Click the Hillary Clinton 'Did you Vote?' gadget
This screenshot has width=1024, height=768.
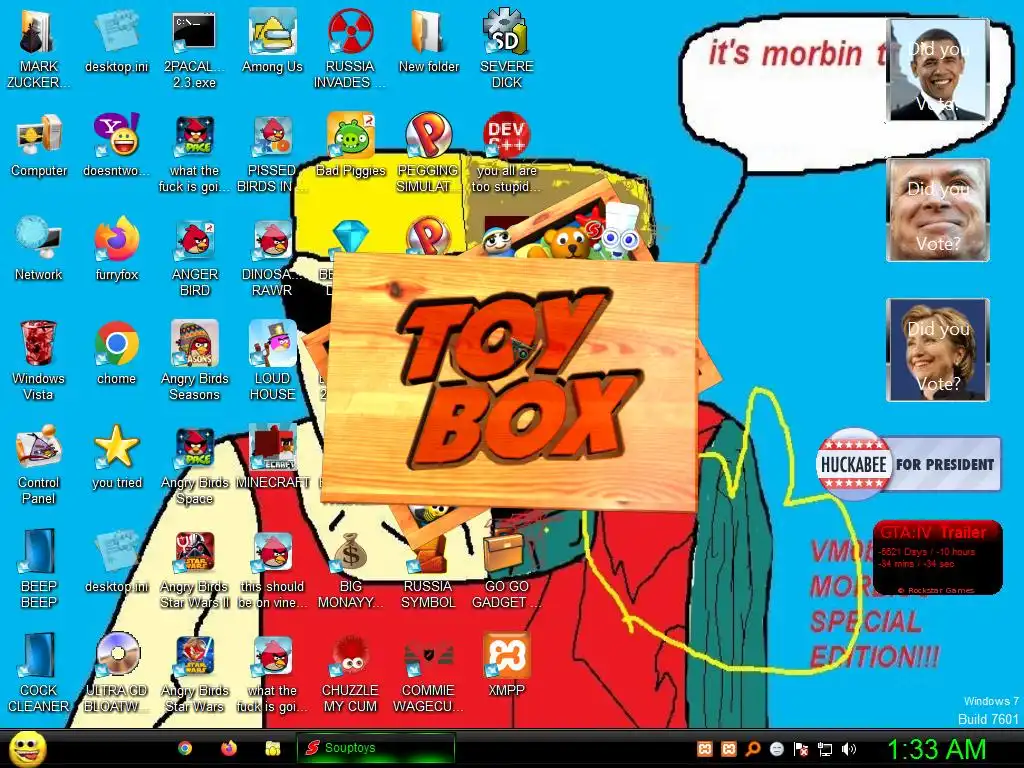pyautogui.click(x=938, y=349)
